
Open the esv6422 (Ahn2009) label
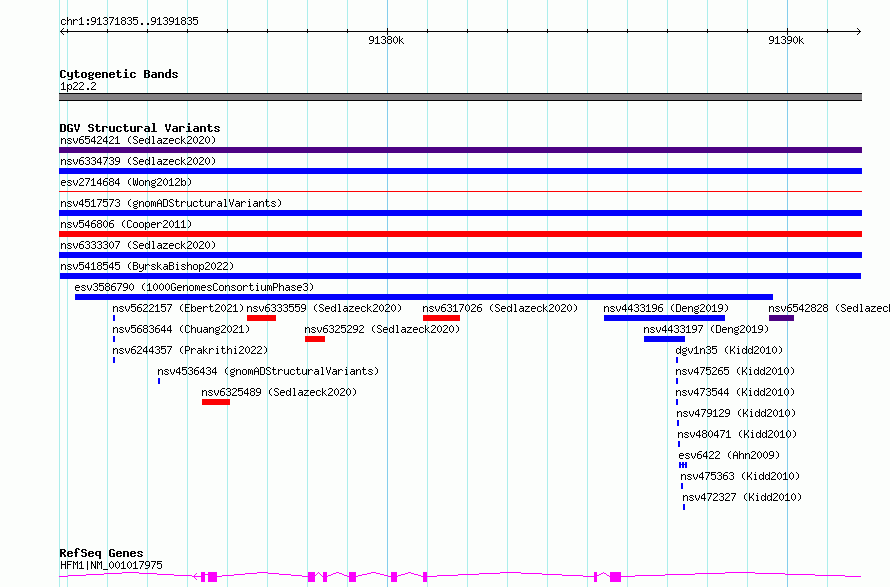pyautogui.click(x=729, y=455)
